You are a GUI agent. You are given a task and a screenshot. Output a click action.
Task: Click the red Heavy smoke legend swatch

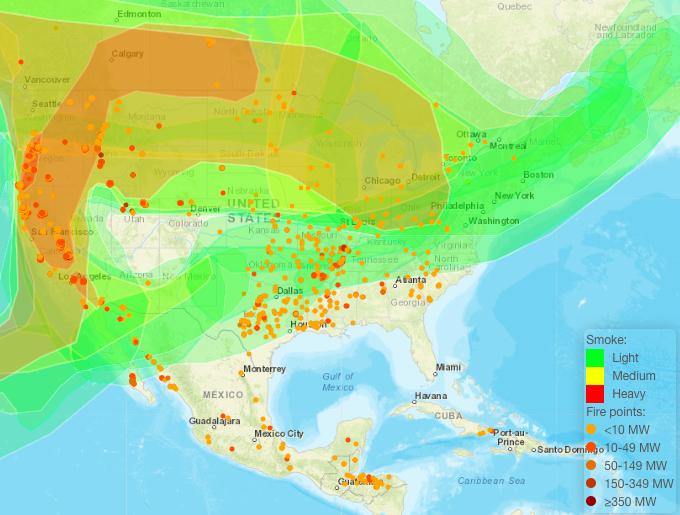click(595, 395)
